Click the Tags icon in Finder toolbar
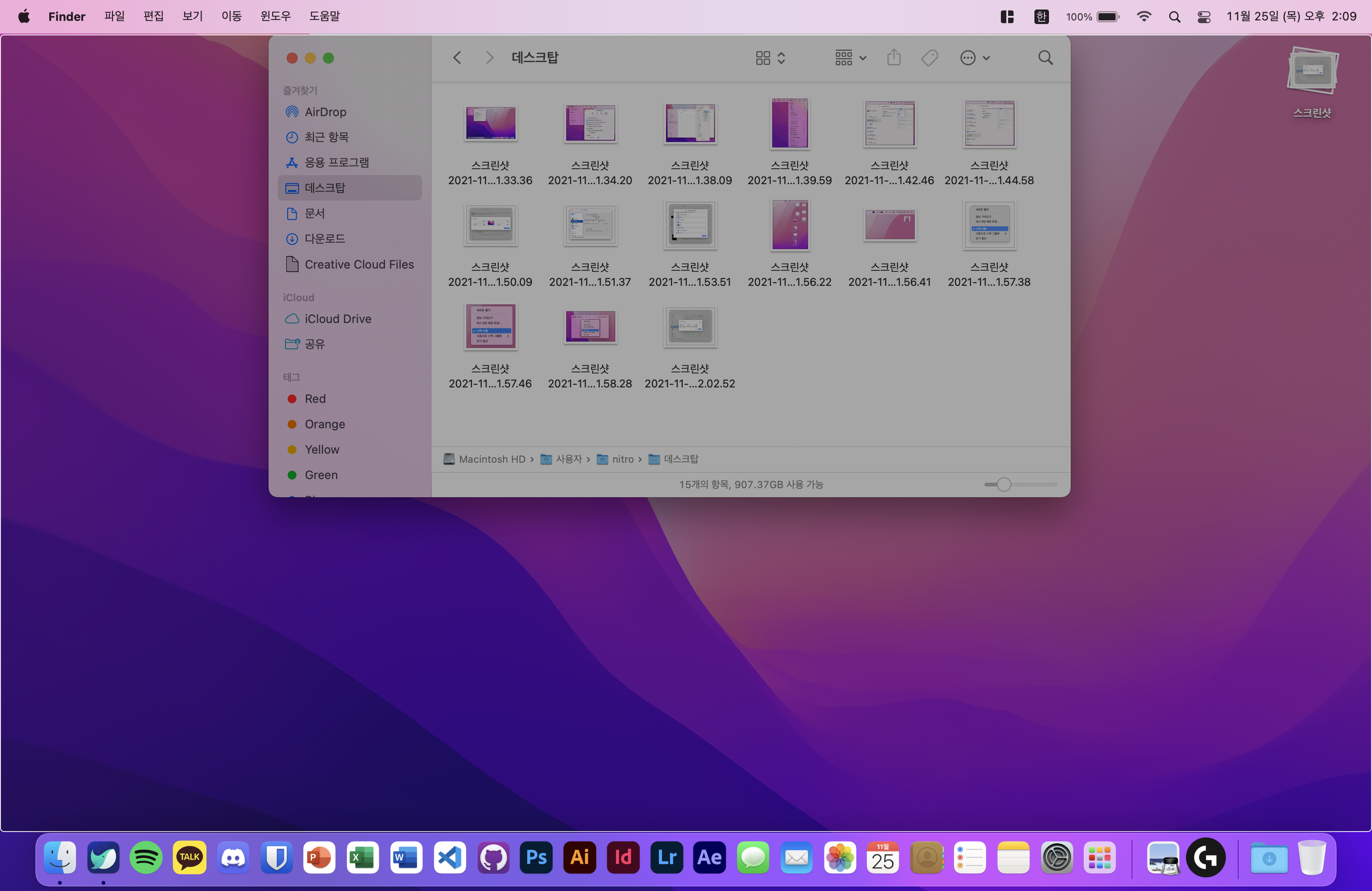Viewport: 1372px width, 891px height. (x=929, y=58)
